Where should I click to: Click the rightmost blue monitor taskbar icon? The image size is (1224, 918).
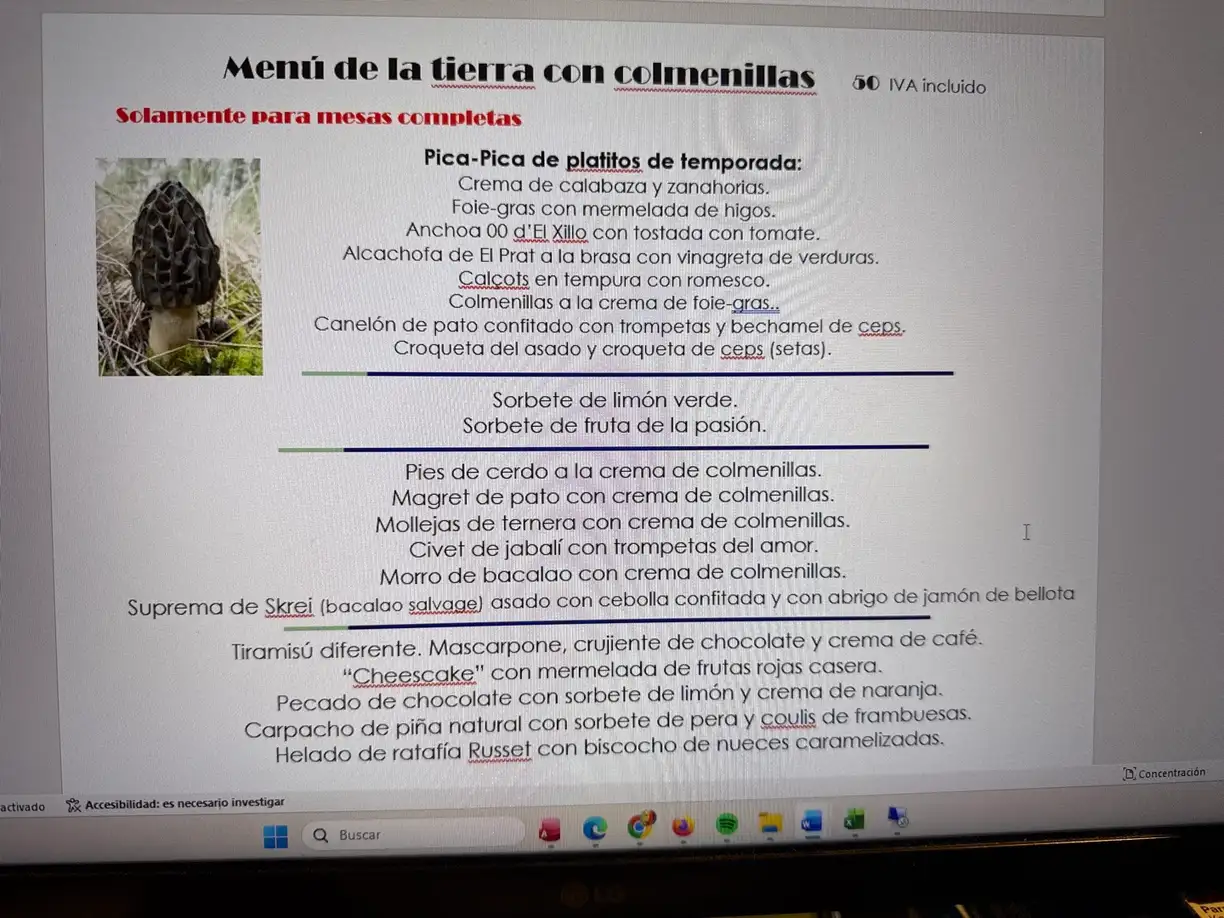(x=898, y=818)
